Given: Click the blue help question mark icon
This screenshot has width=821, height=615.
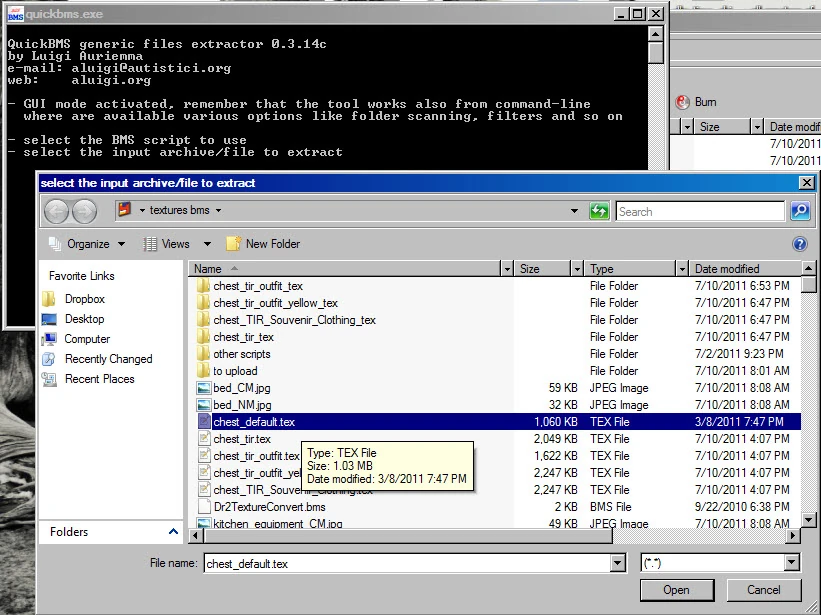Looking at the screenshot, I should [x=800, y=244].
